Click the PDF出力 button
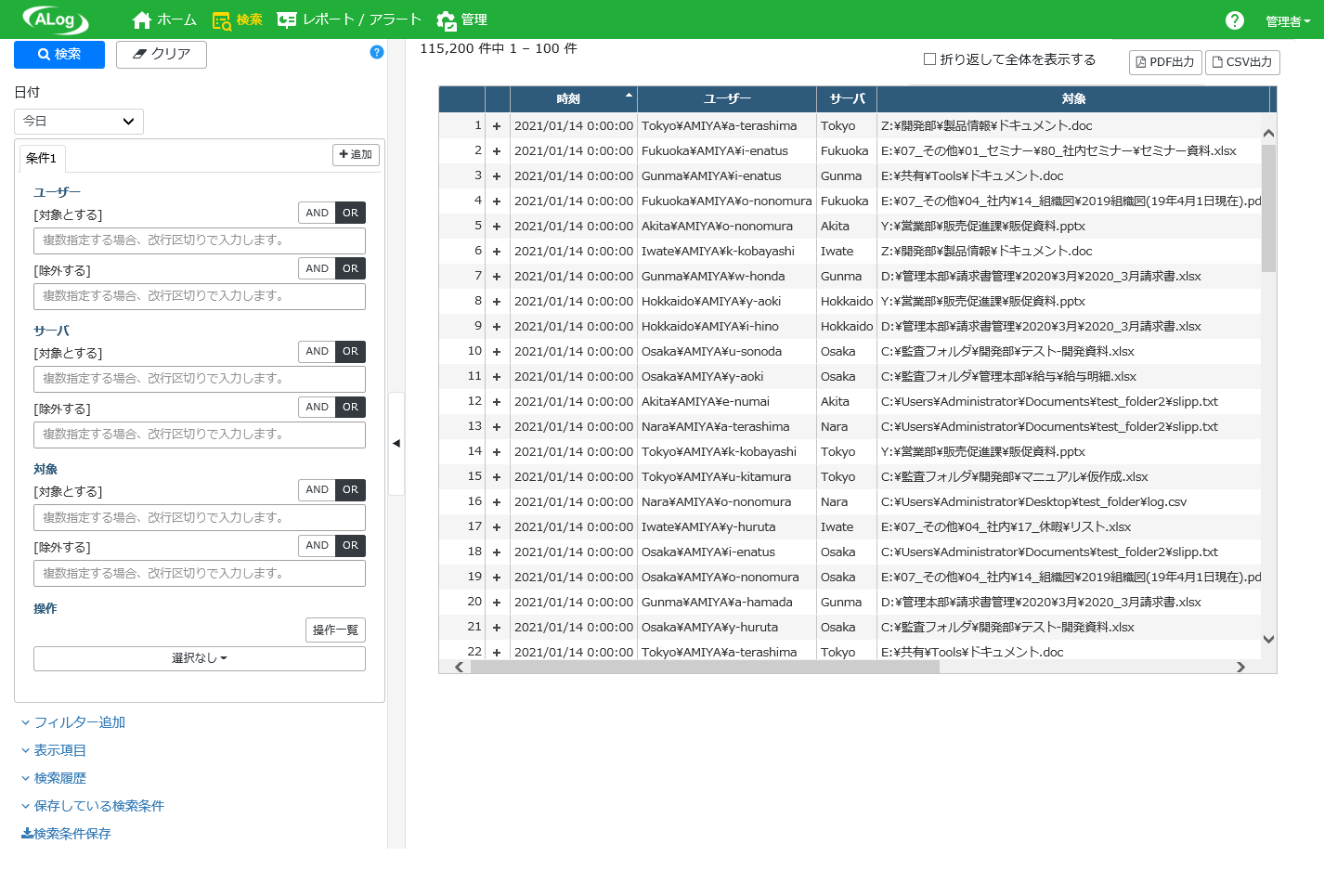The height and width of the screenshot is (896, 1324). click(1165, 62)
